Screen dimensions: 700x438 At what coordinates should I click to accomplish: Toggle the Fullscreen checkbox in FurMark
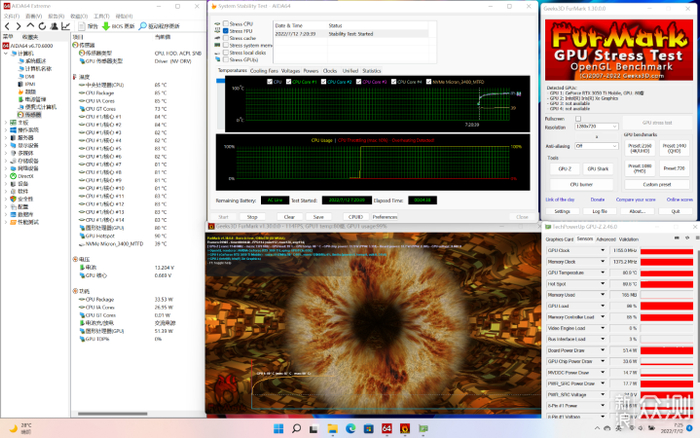(578, 118)
